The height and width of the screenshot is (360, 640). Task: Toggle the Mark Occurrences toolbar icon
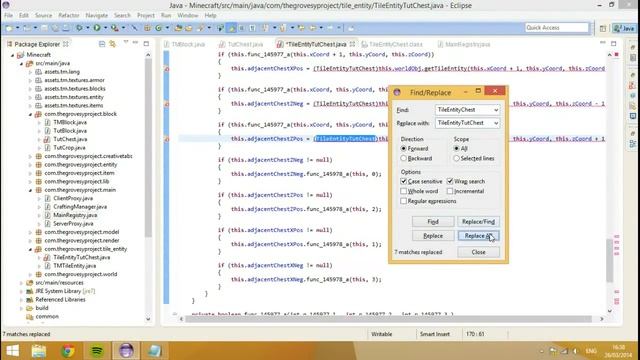231,28
